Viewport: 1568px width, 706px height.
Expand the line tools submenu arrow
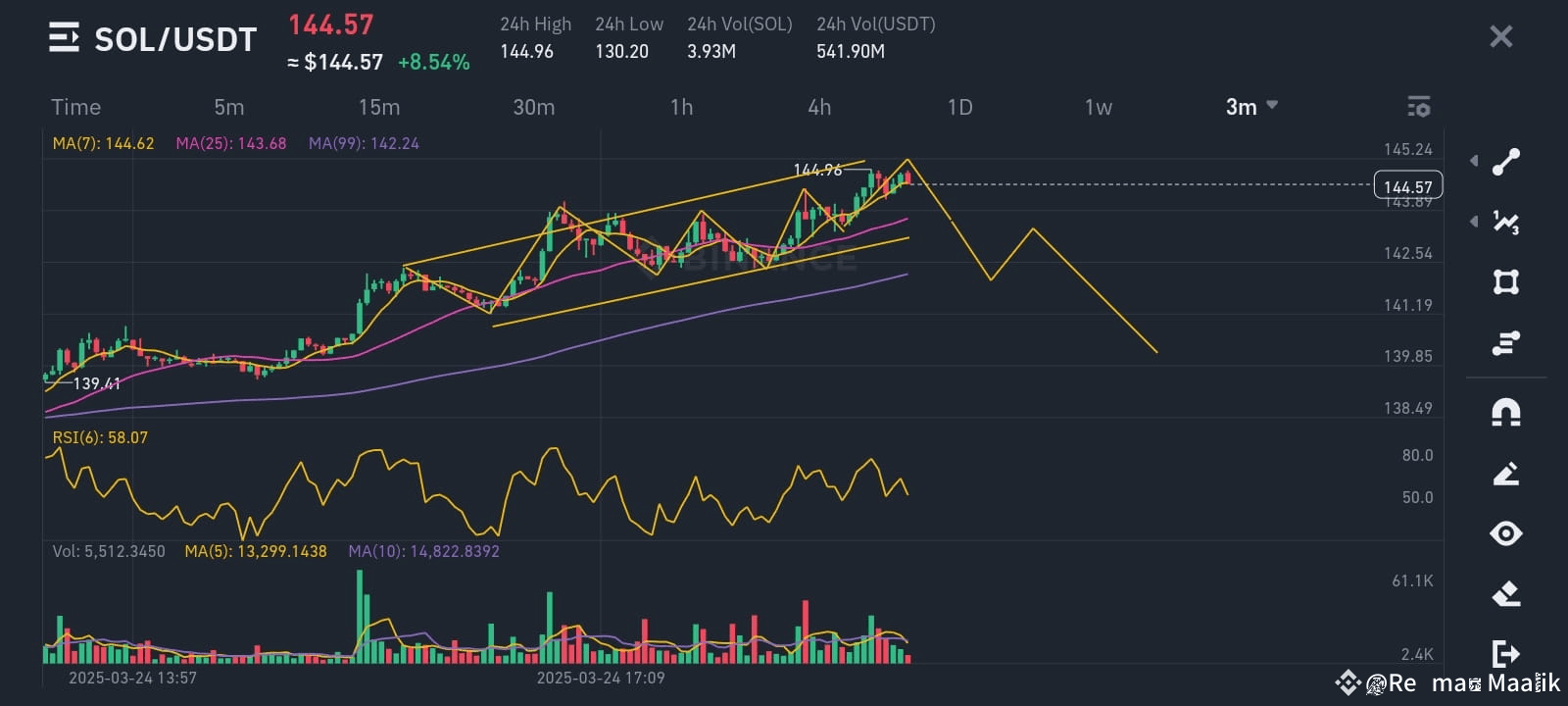1474,161
